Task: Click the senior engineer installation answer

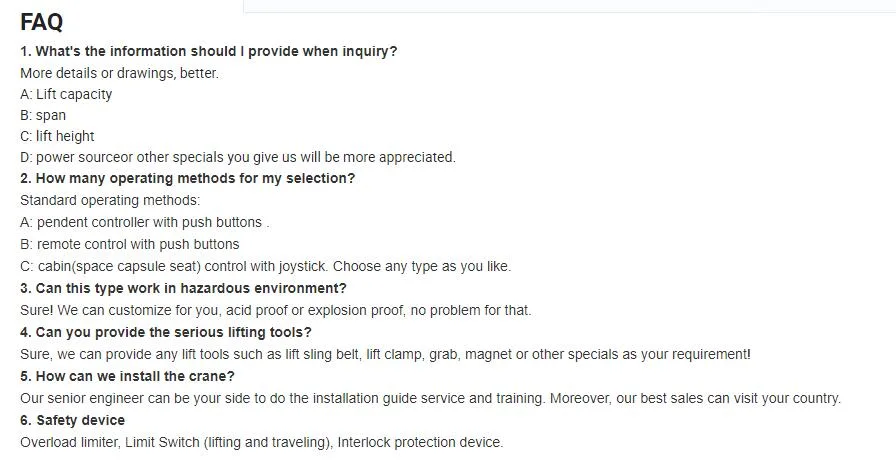Action: coord(430,398)
